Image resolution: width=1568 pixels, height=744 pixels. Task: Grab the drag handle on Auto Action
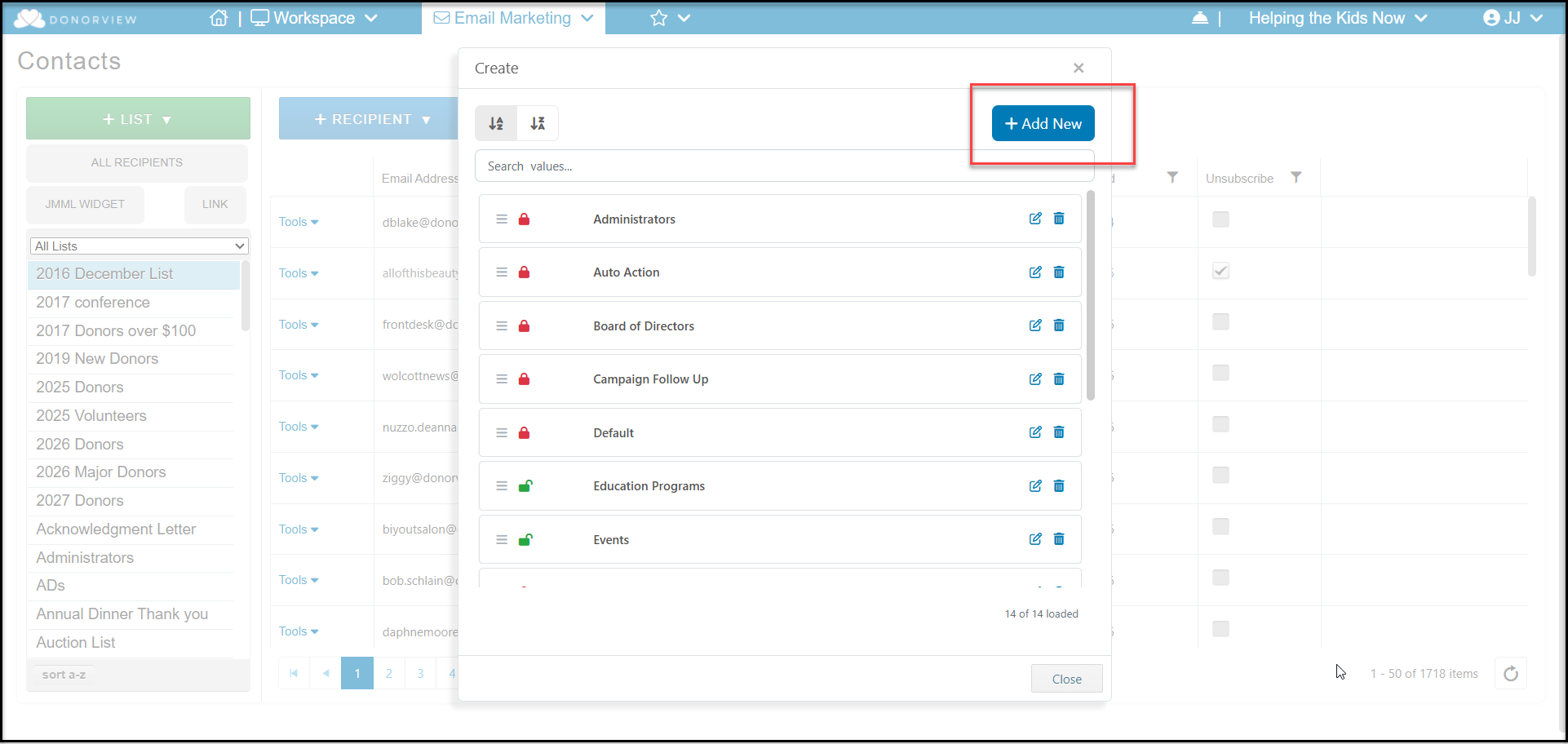point(502,272)
